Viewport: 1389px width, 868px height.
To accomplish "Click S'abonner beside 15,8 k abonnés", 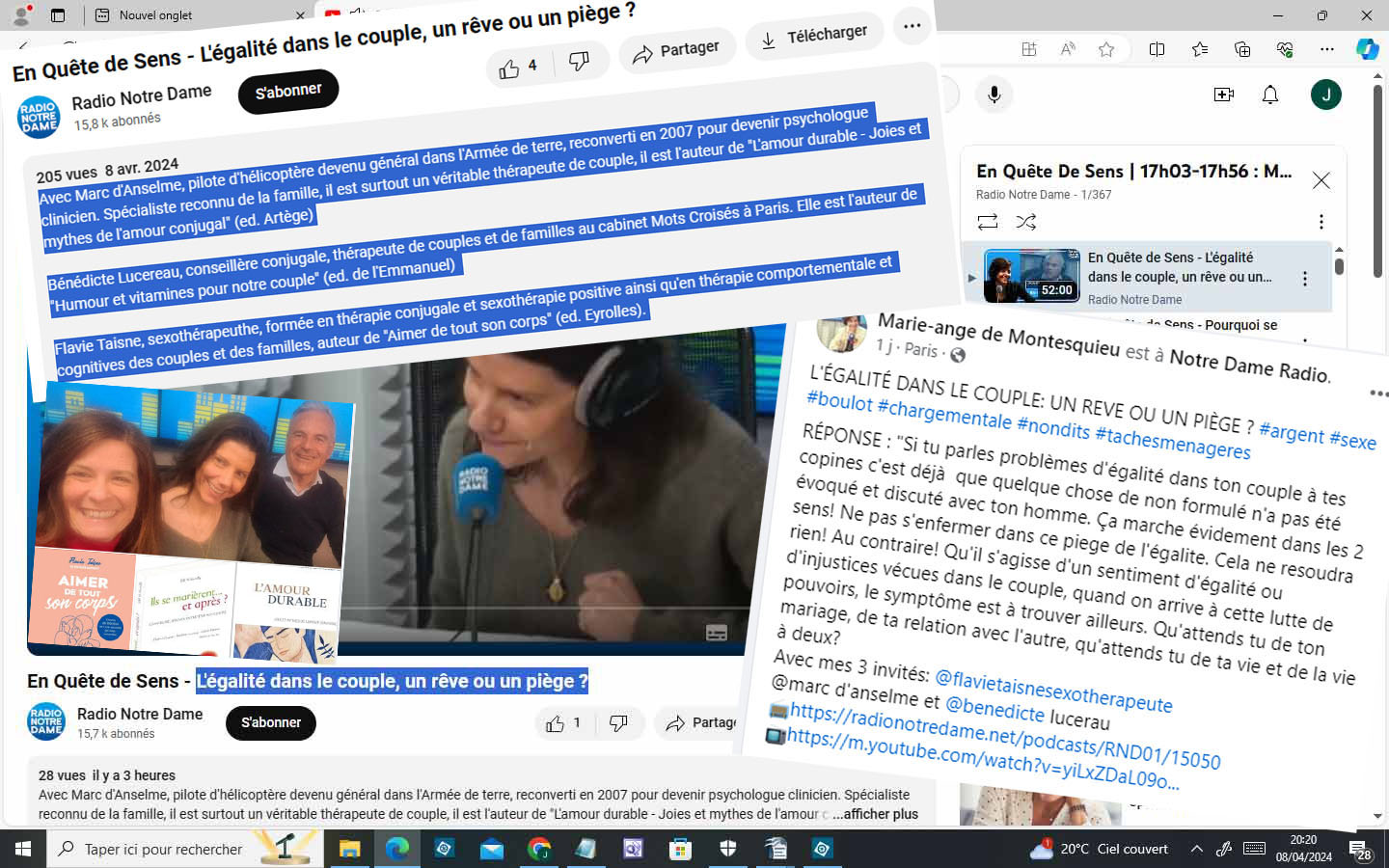I will click(288, 92).
